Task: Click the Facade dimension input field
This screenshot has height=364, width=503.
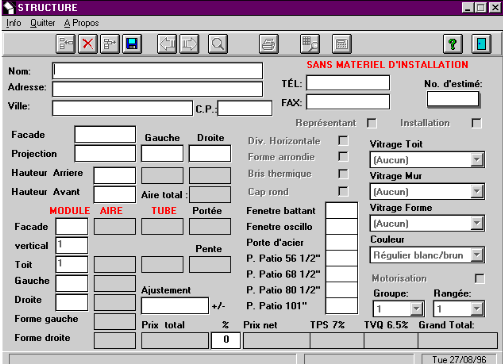Action: [x=105, y=134]
